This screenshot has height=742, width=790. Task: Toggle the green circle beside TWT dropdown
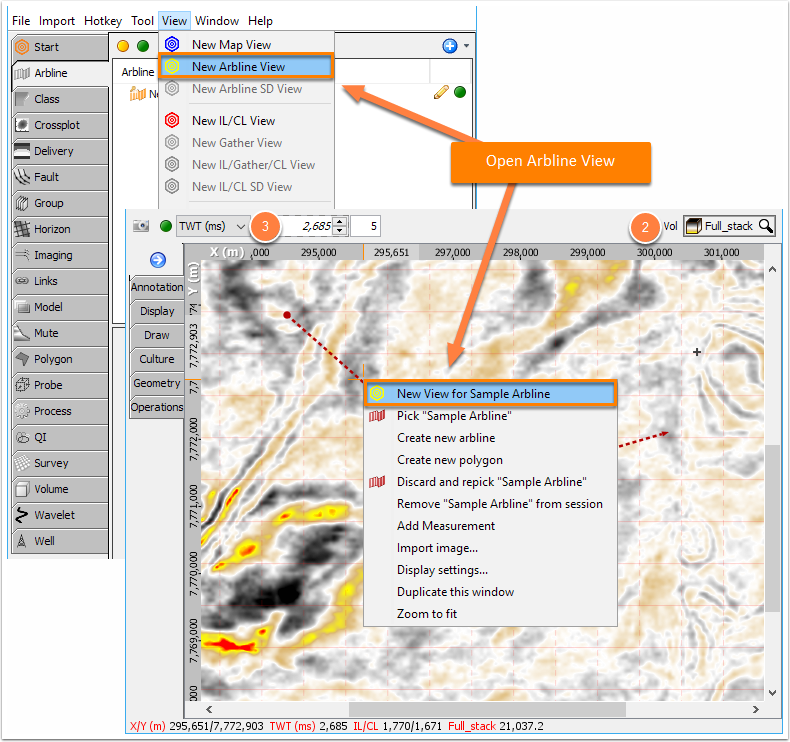166,226
